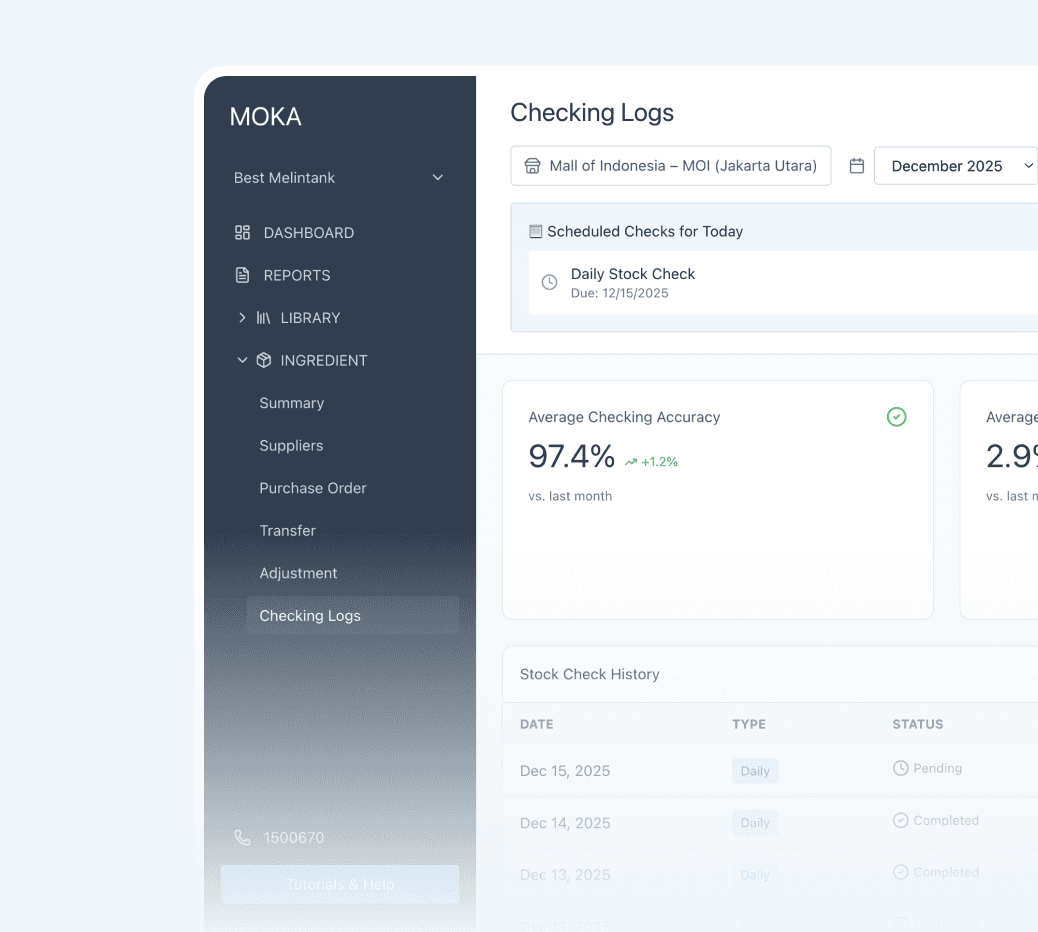Click the Completed status text for Dec 13
This screenshot has height=932, width=1038.
[946, 872]
